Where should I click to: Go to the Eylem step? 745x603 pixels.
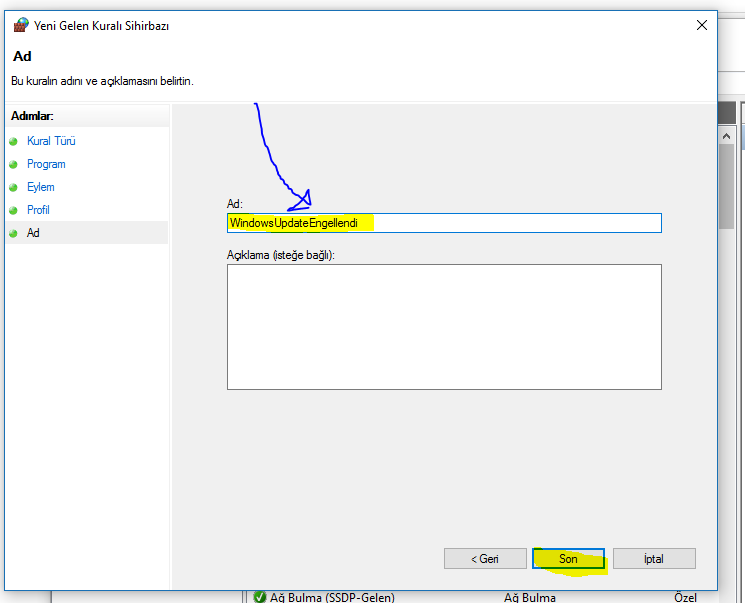(x=41, y=187)
